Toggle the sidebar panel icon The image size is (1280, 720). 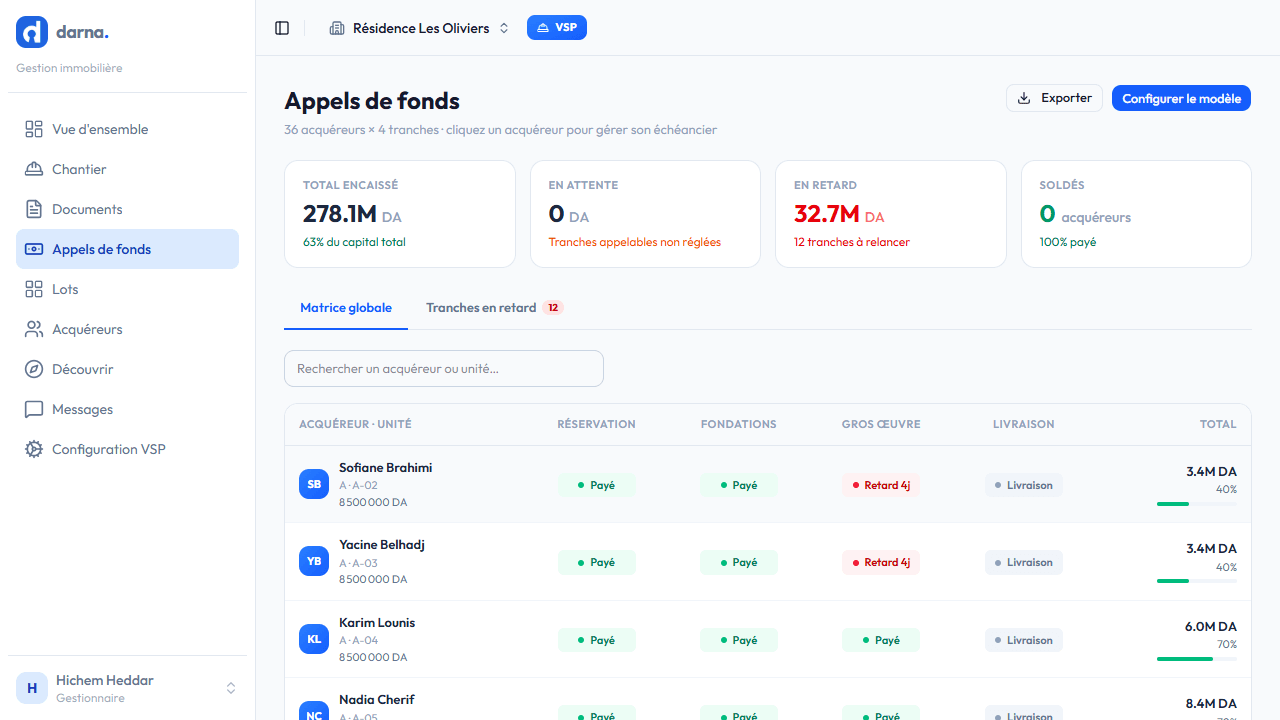point(282,28)
